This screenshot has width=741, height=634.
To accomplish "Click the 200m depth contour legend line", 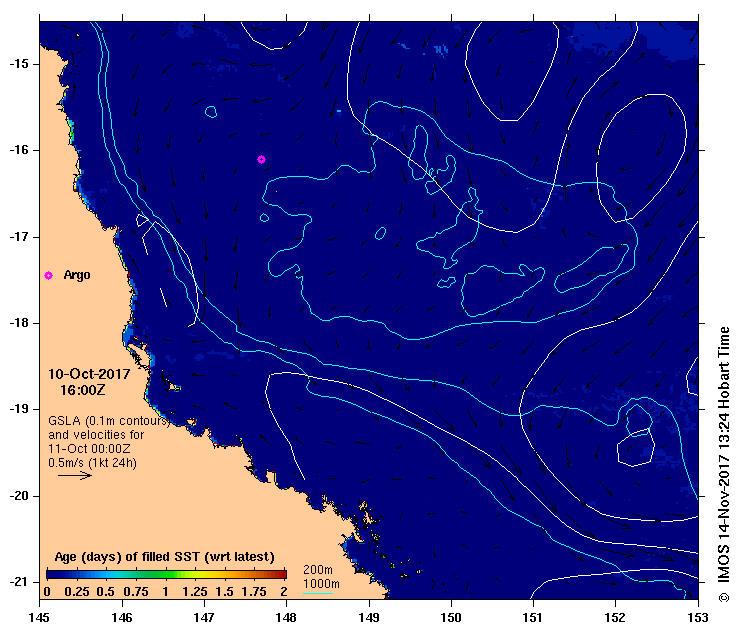I will click(x=317, y=577).
